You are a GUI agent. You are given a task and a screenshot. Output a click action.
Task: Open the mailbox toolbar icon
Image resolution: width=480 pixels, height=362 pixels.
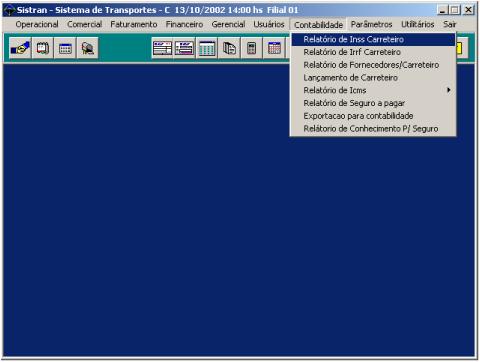(88, 48)
